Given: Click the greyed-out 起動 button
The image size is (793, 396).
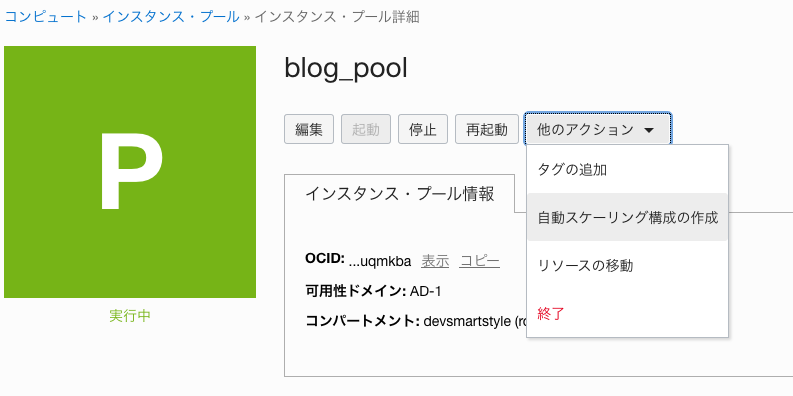Looking at the screenshot, I should pyautogui.click(x=366, y=129).
